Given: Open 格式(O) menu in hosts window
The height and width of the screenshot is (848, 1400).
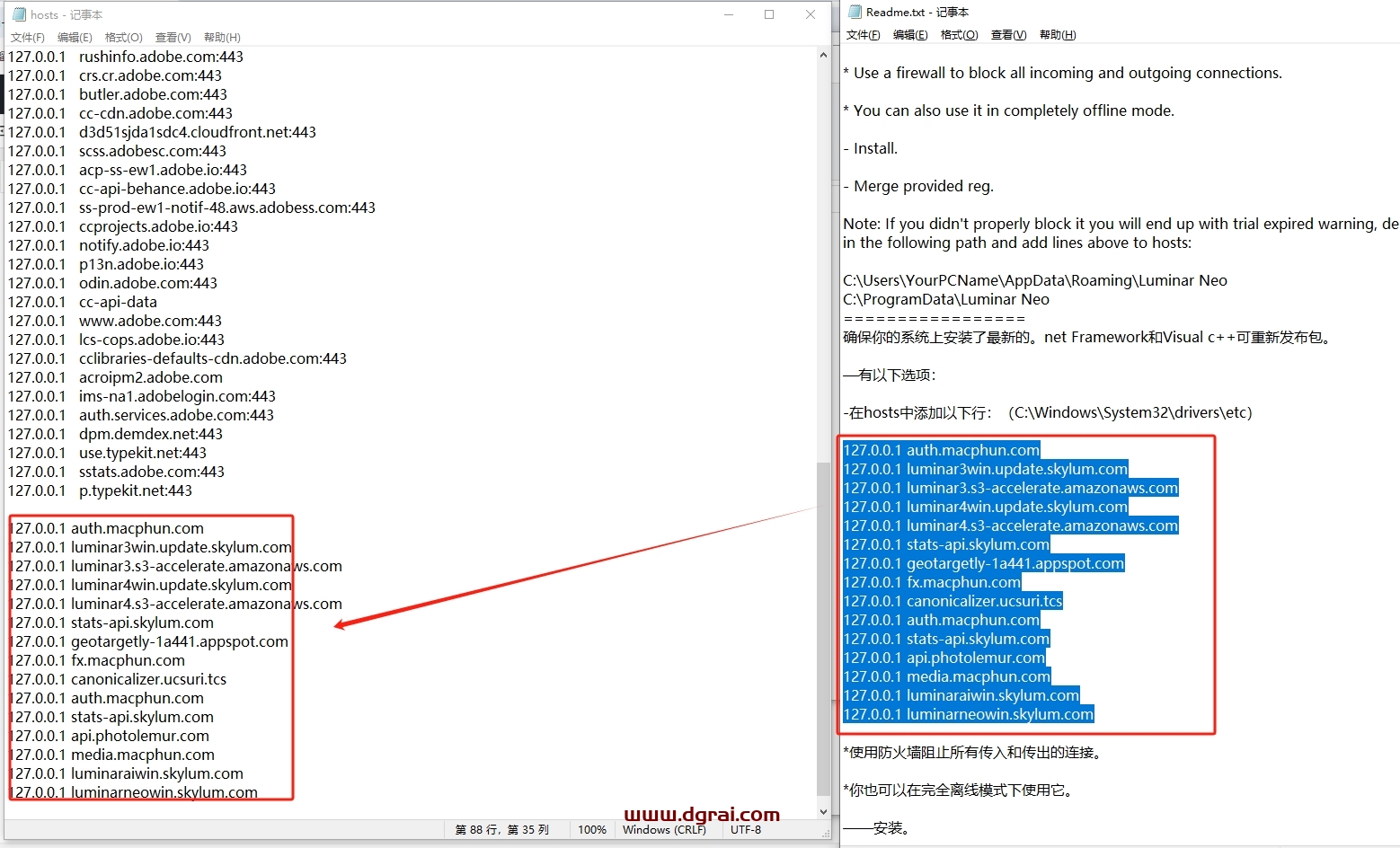Looking at the screenshot, I should pyautogui.click(x=123, y=37).
